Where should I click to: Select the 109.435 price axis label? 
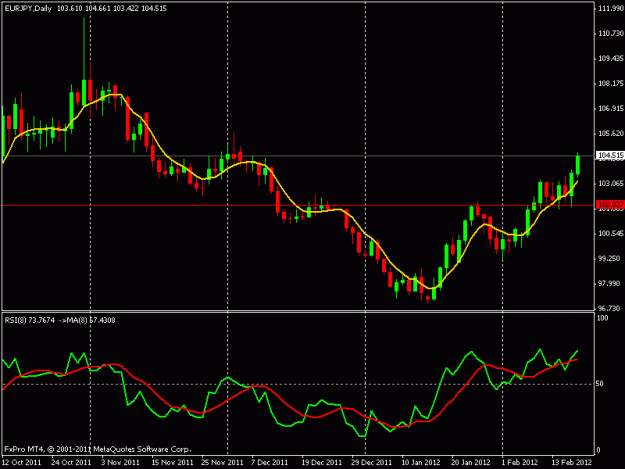(x=610, y=59)
